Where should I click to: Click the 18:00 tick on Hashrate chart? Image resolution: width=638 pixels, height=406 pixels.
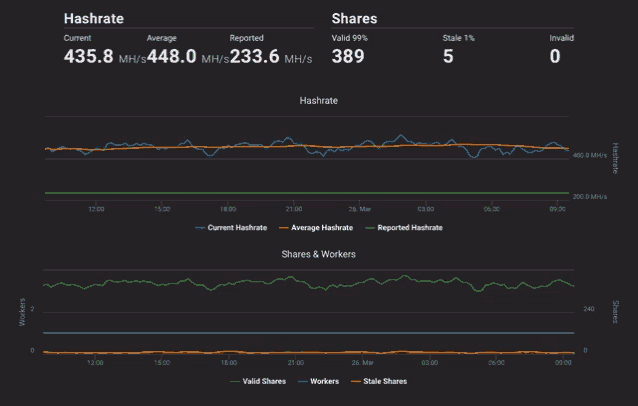[x=228, y=209]
